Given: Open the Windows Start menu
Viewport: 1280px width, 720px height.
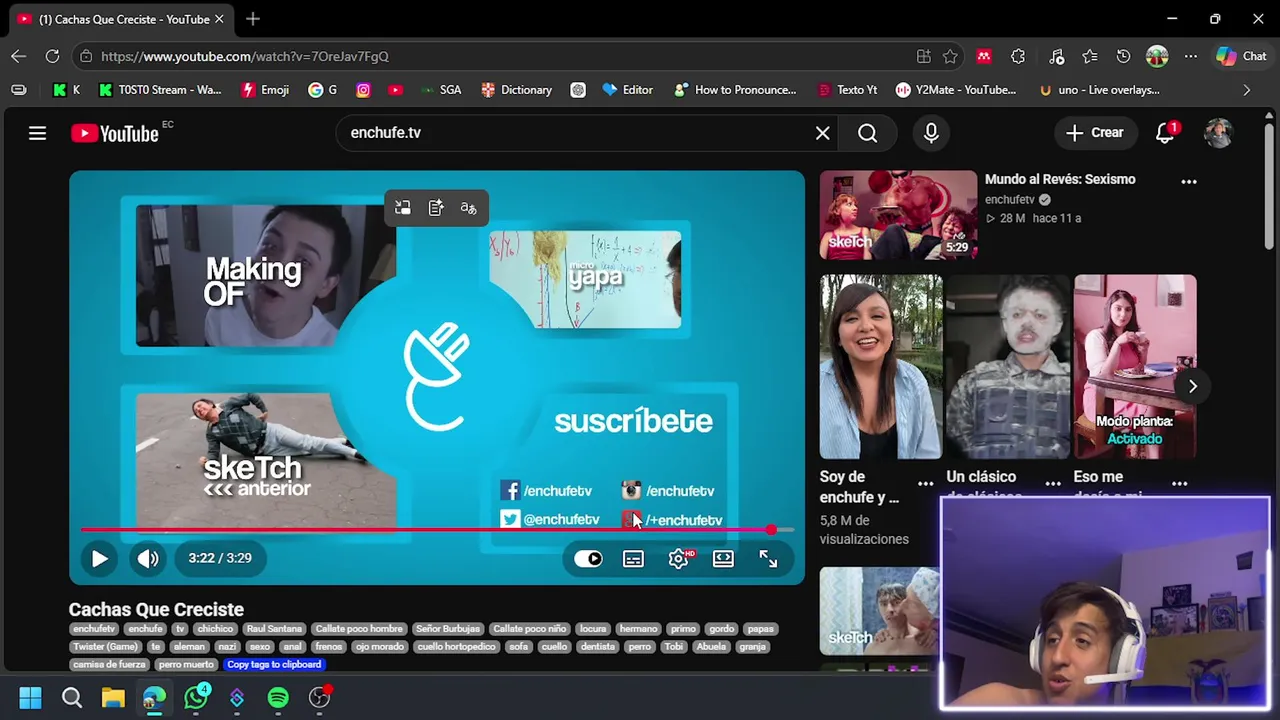Looking at the screenshot, I should [x=30, y=698].
